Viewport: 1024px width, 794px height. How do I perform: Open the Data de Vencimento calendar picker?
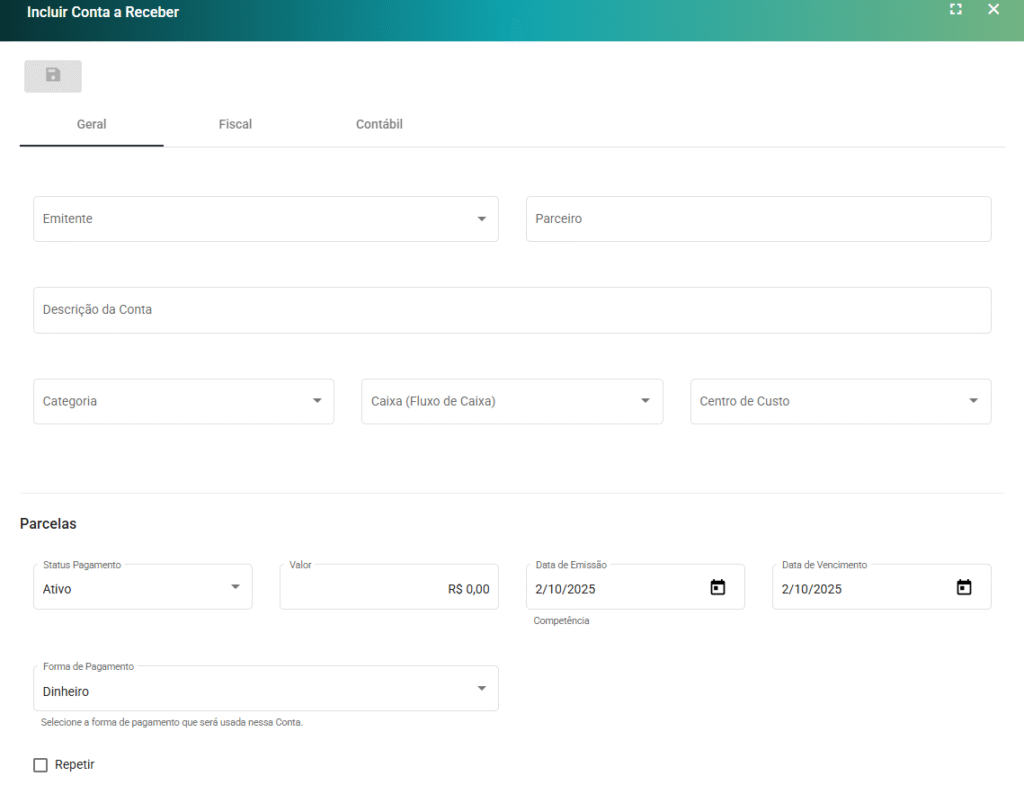[964, 588]
